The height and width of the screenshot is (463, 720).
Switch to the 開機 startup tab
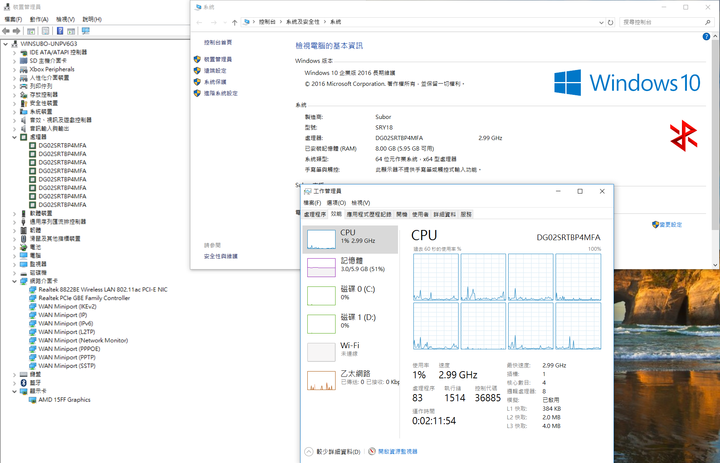tap(402, 214)
